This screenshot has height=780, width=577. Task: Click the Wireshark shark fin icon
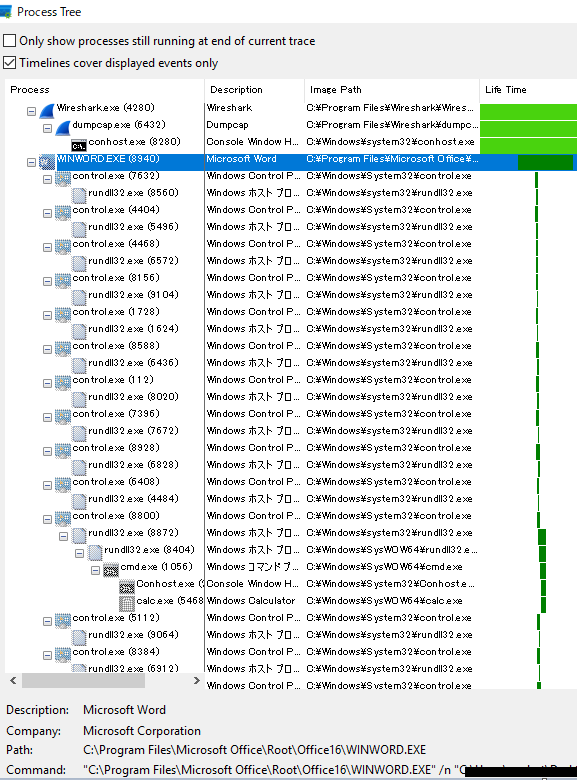click(x=47, y=110)
